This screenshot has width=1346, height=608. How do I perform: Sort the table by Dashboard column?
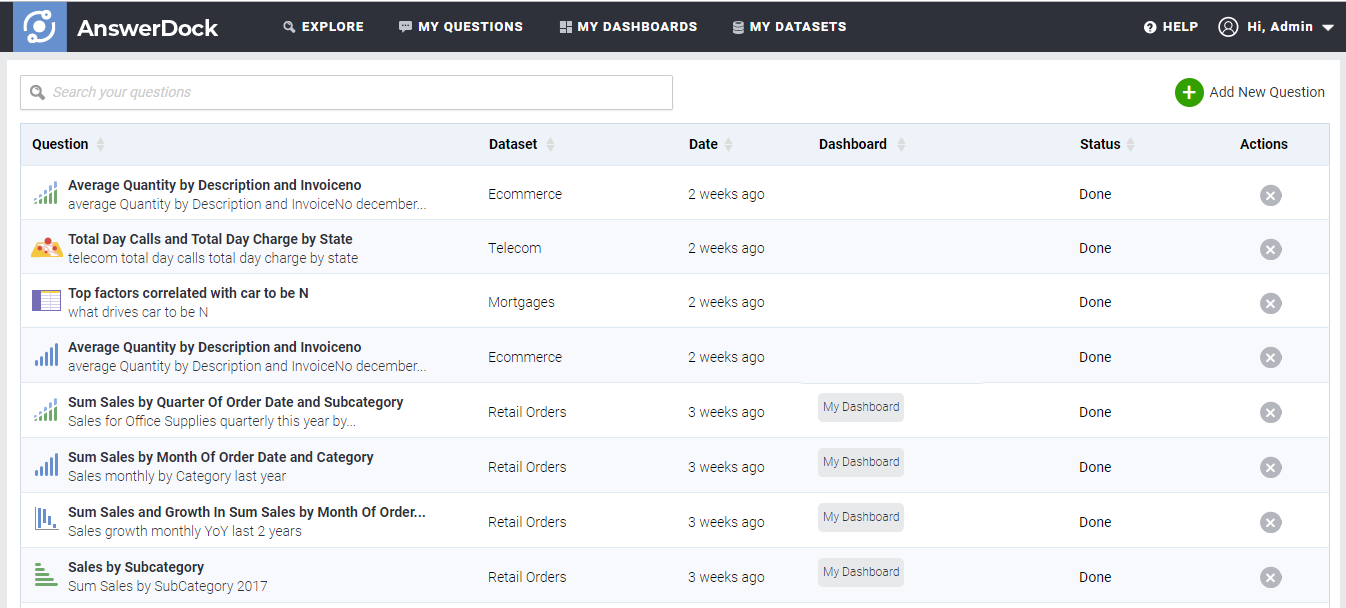(862, 144)
